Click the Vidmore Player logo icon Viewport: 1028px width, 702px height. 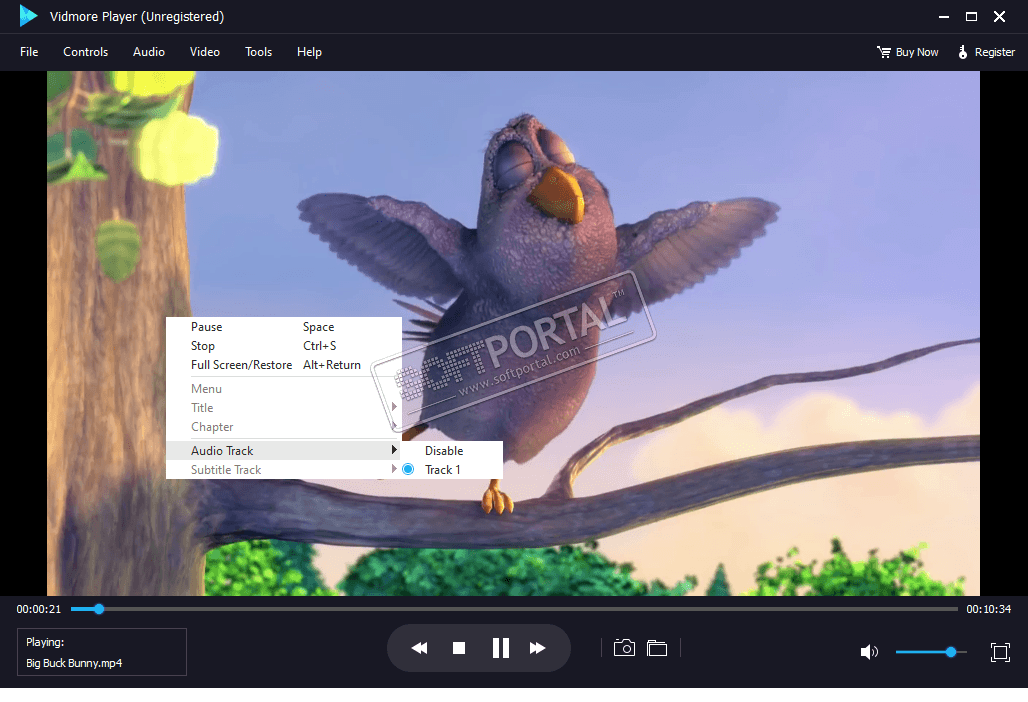pos(28,16)
